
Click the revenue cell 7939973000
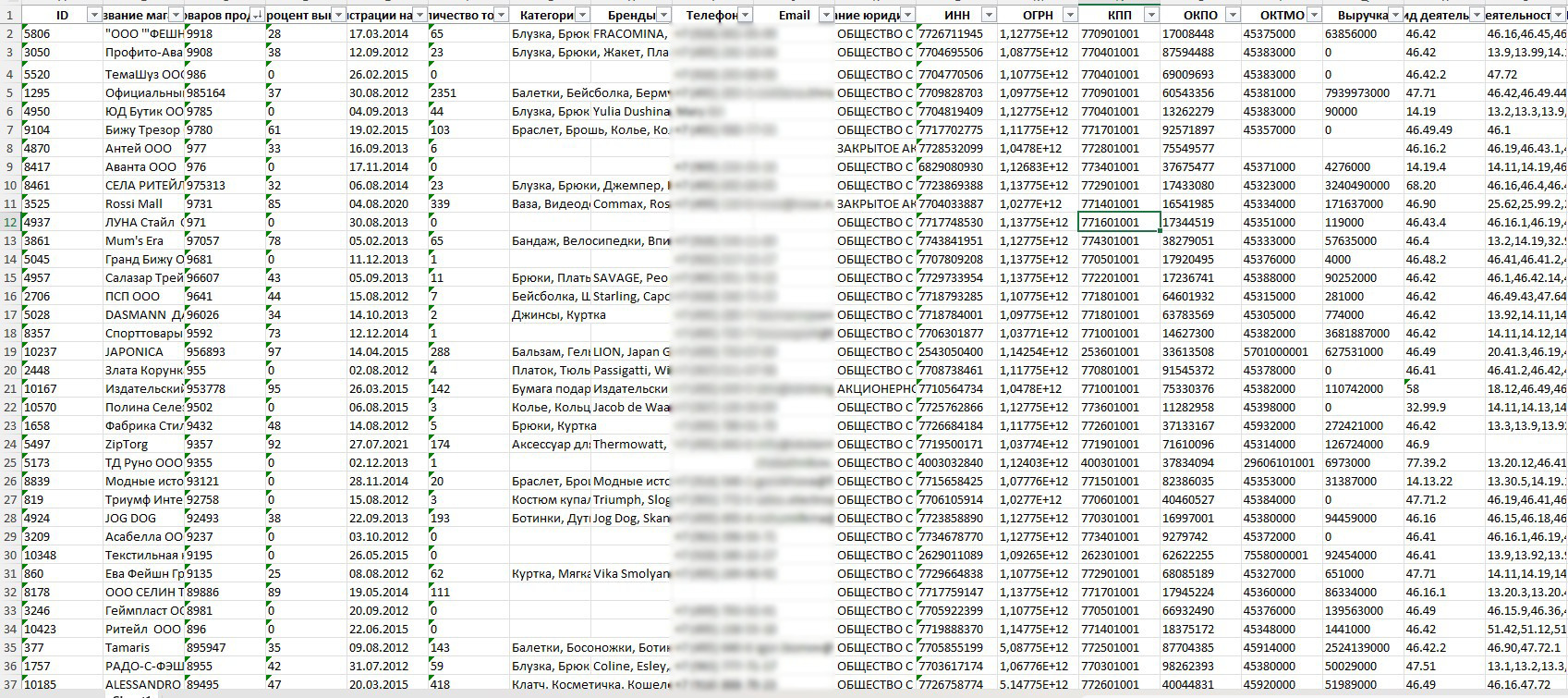click(1363, 92)
